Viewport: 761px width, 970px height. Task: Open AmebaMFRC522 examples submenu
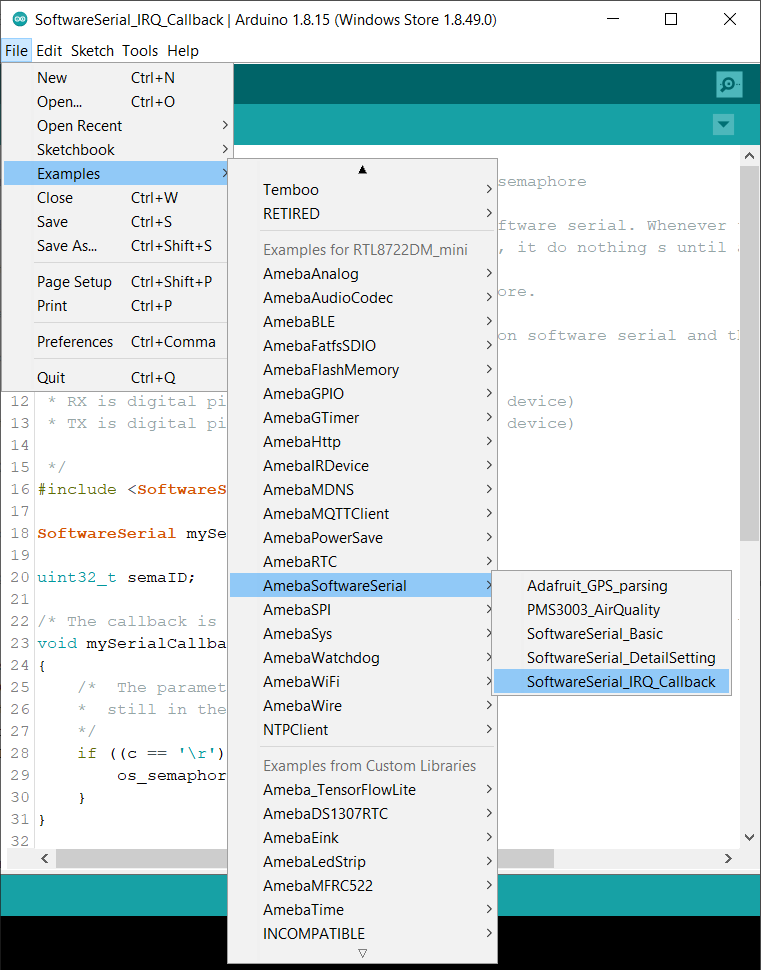[363, 886]
